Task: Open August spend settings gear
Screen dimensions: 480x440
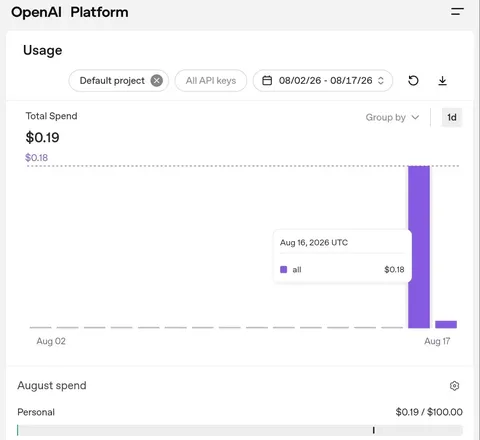Action: (454, 386)
